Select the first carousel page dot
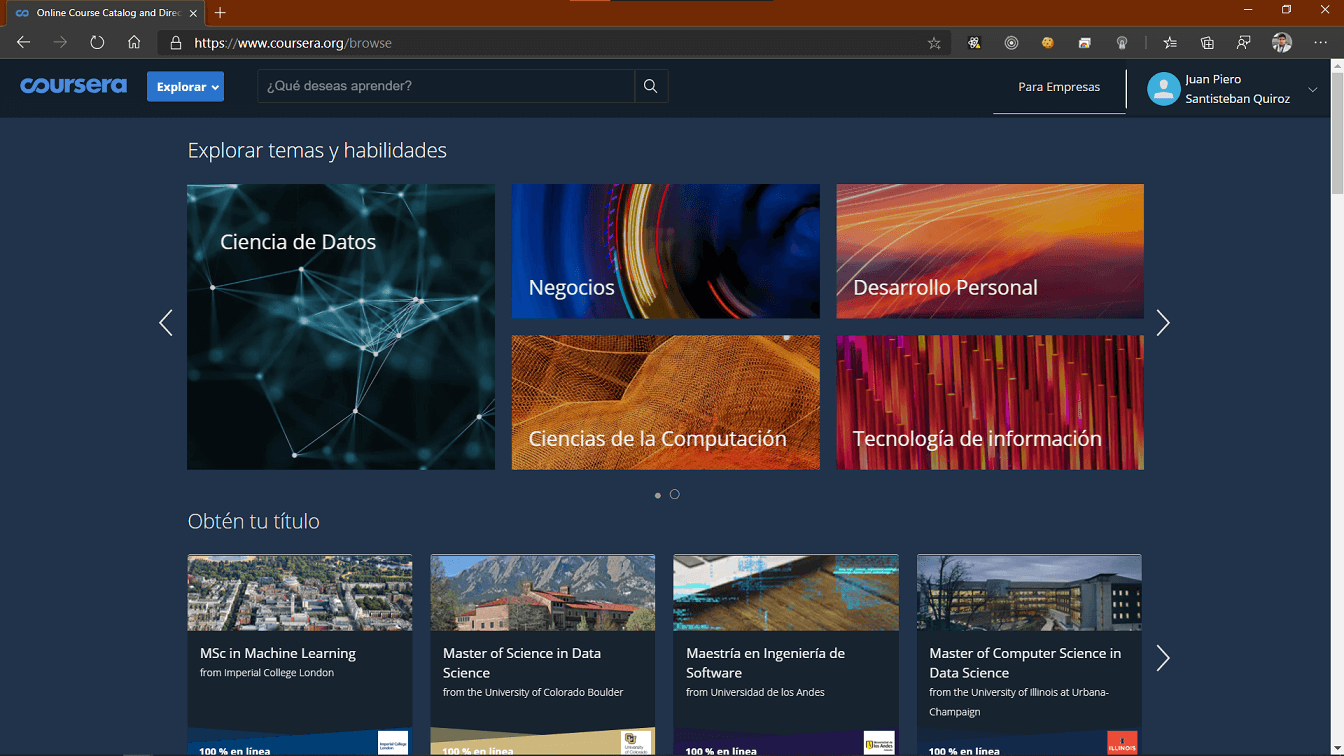Screen dimensions: 1344x756 point(657,495)
